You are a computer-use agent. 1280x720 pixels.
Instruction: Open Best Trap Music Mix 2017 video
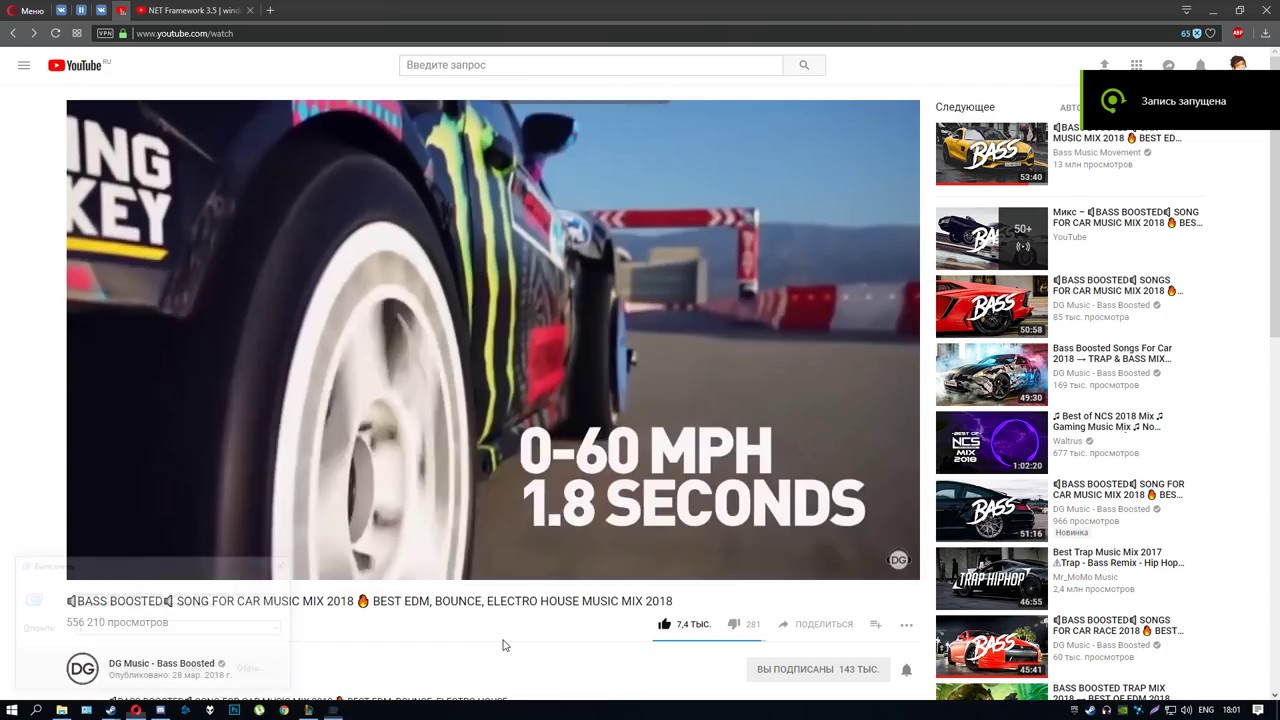coord(1118,558)
